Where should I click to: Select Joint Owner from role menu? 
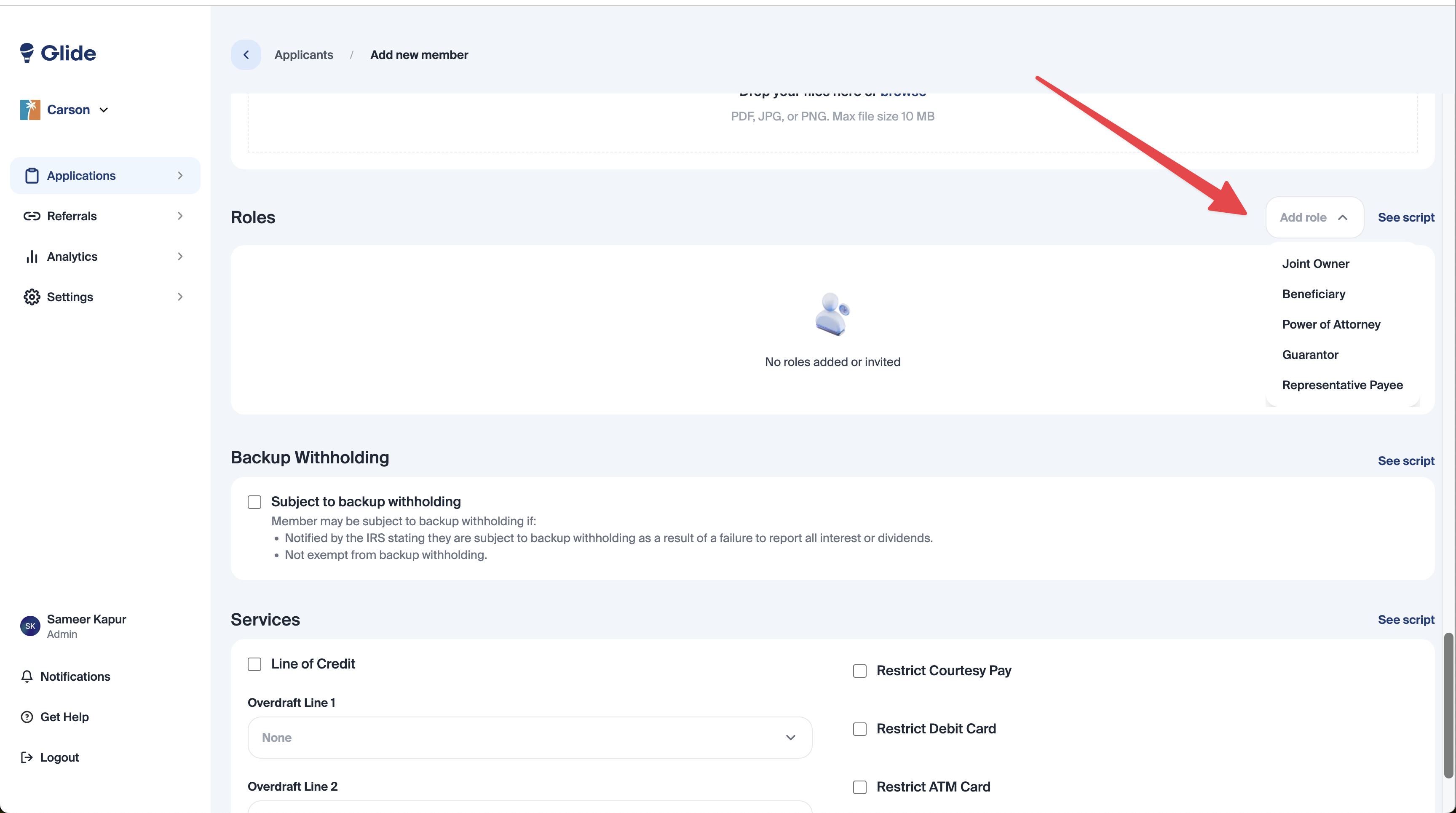(x=1315, y=264)
